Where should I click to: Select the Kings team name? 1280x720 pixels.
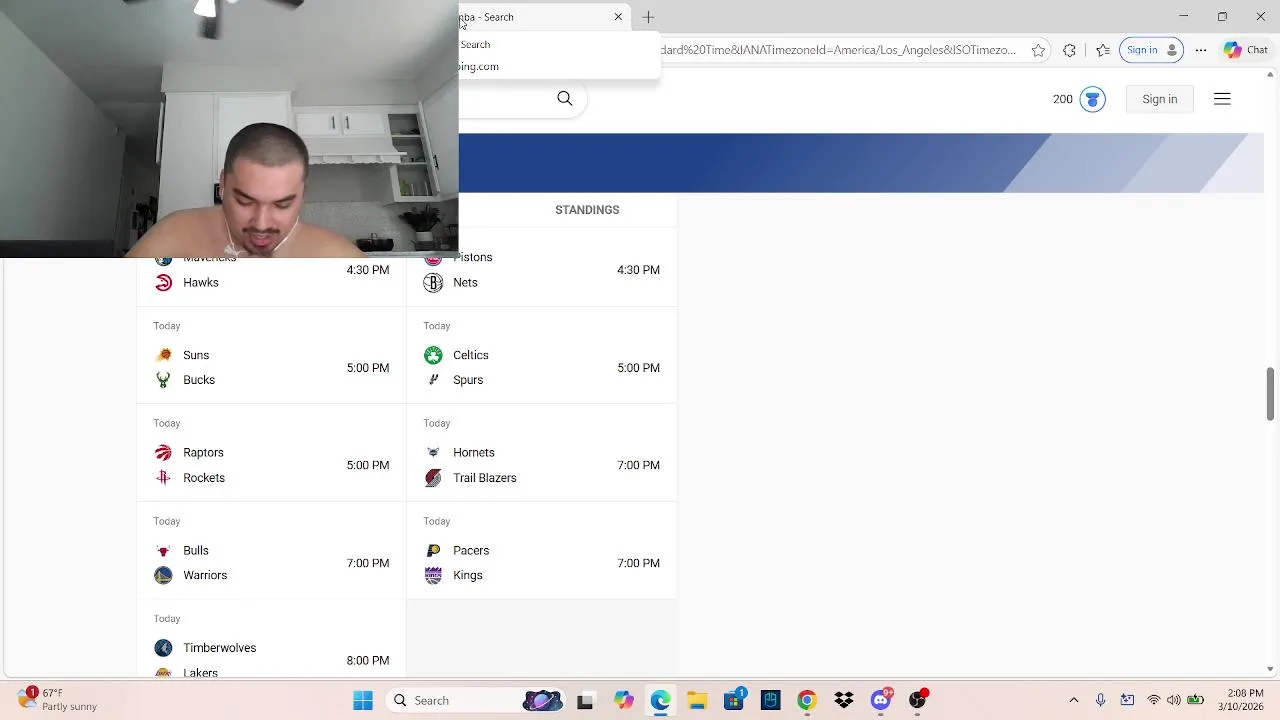[468, 575]
